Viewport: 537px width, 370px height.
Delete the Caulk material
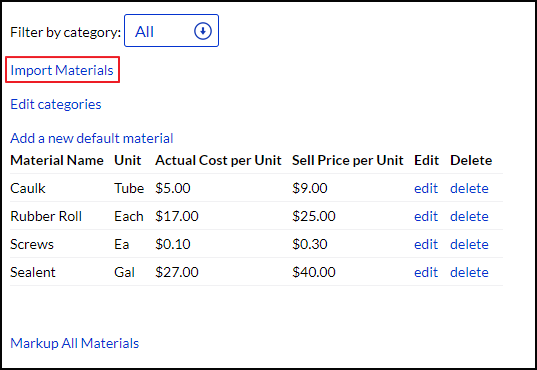[469, 188]
